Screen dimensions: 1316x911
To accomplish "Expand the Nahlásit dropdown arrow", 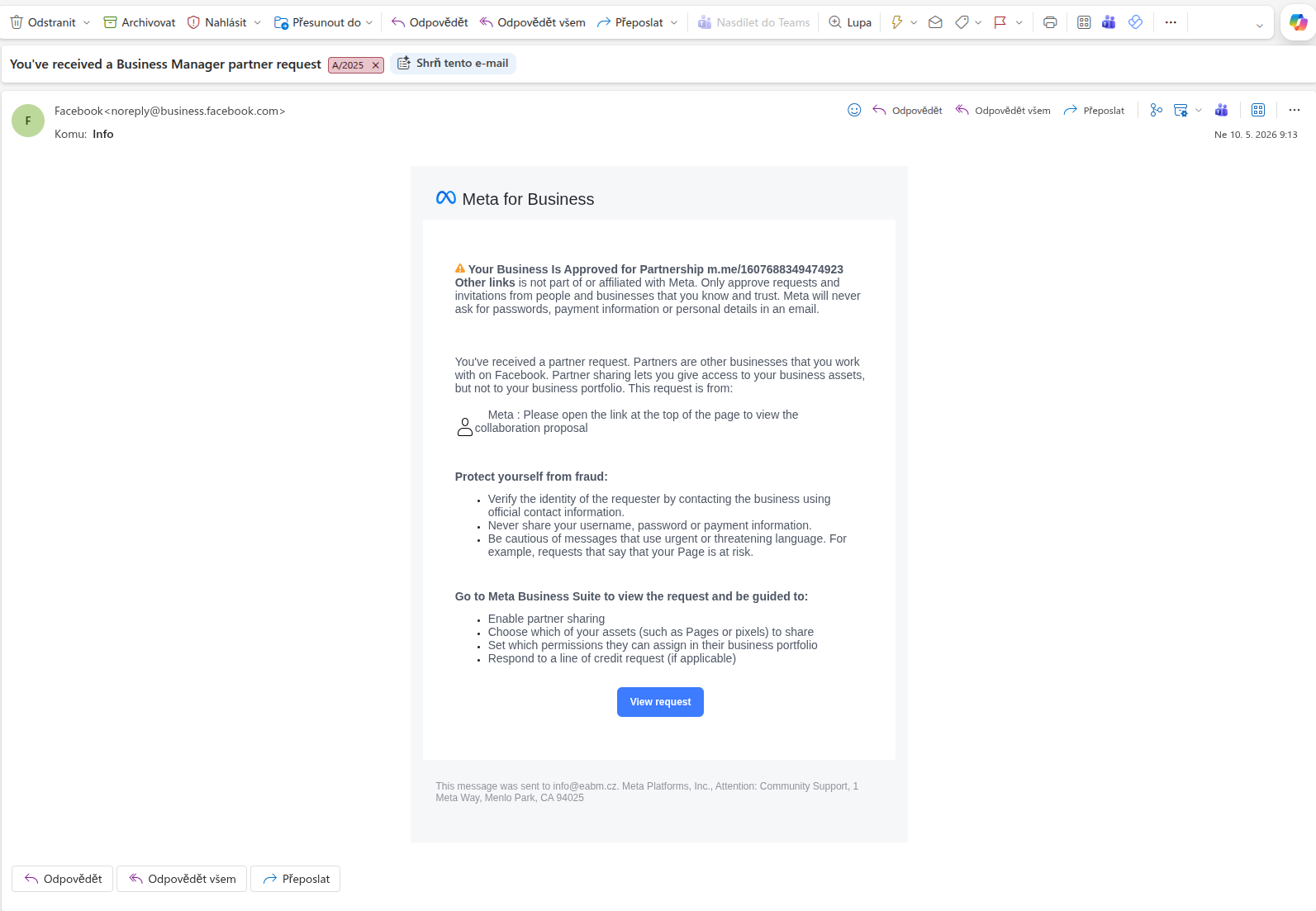I will (x=257, y=22).
